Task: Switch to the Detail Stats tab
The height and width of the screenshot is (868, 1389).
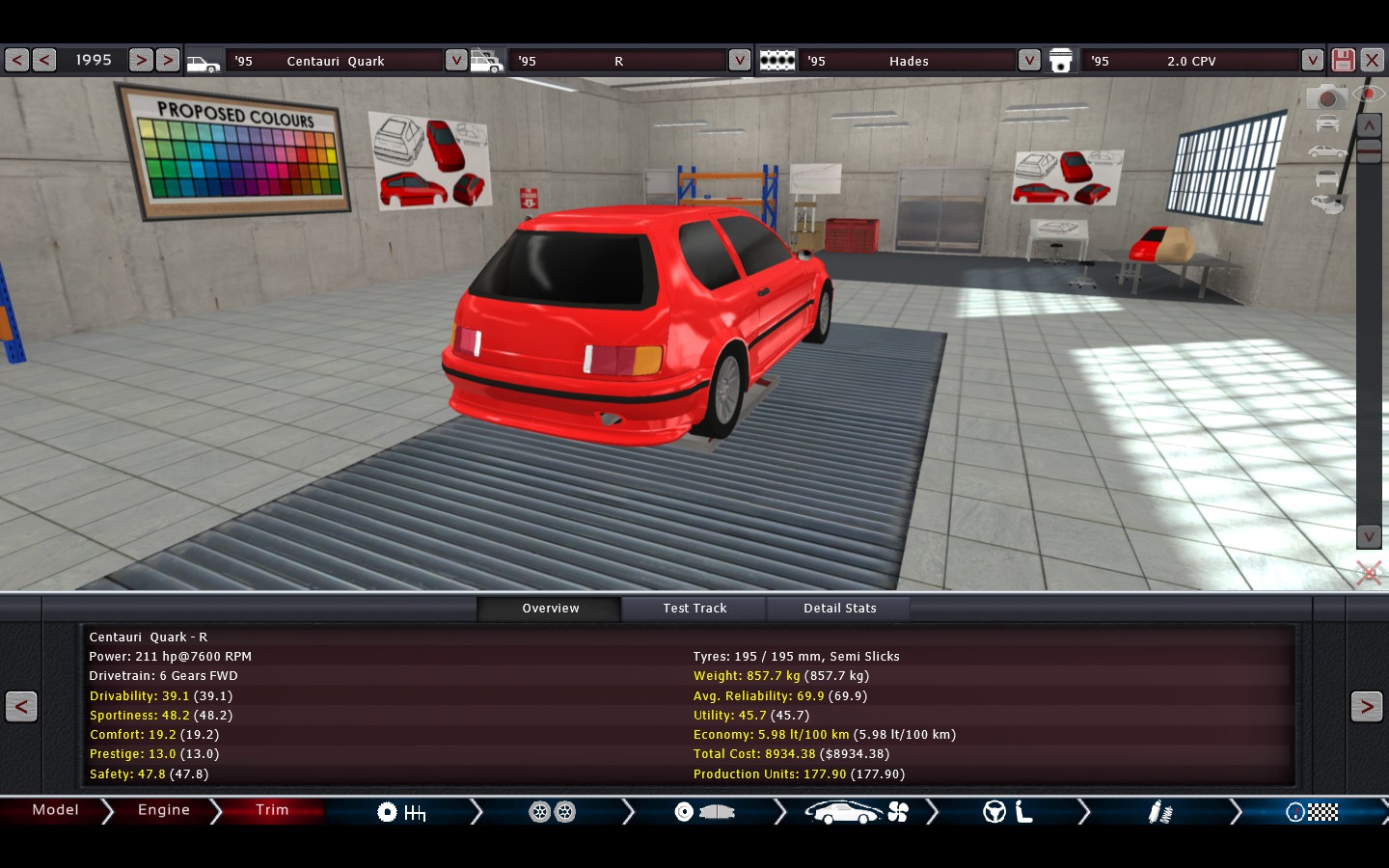Action: point(839,609)
